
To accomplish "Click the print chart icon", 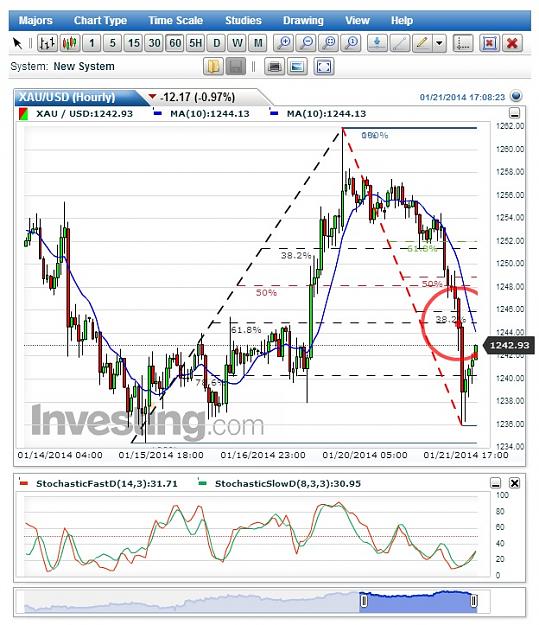I will click(x=274, y=67).
